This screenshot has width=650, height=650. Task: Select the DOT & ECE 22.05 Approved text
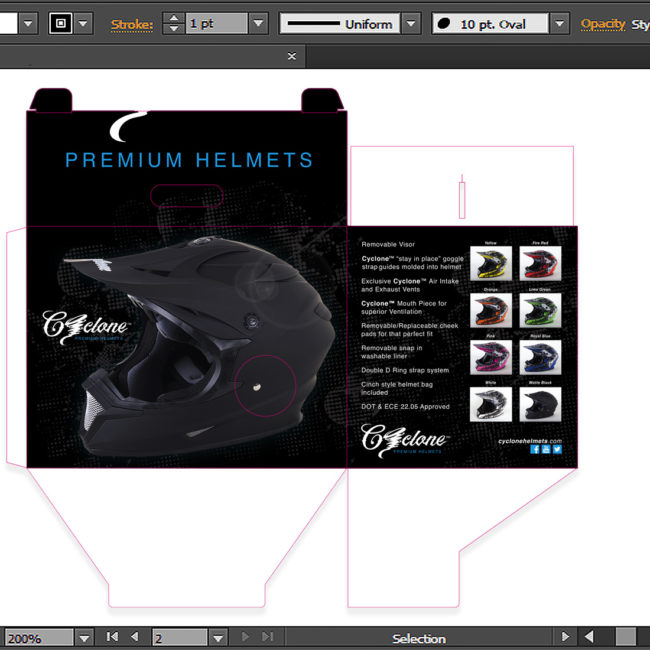click(x=405, y=407)
